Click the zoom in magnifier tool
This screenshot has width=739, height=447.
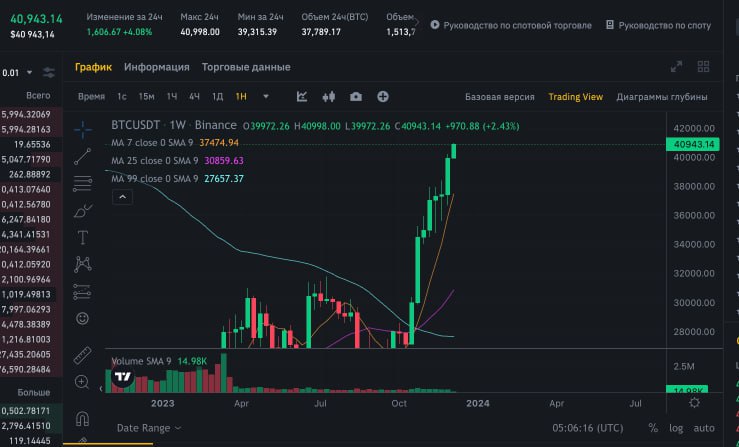coord(83,382)
